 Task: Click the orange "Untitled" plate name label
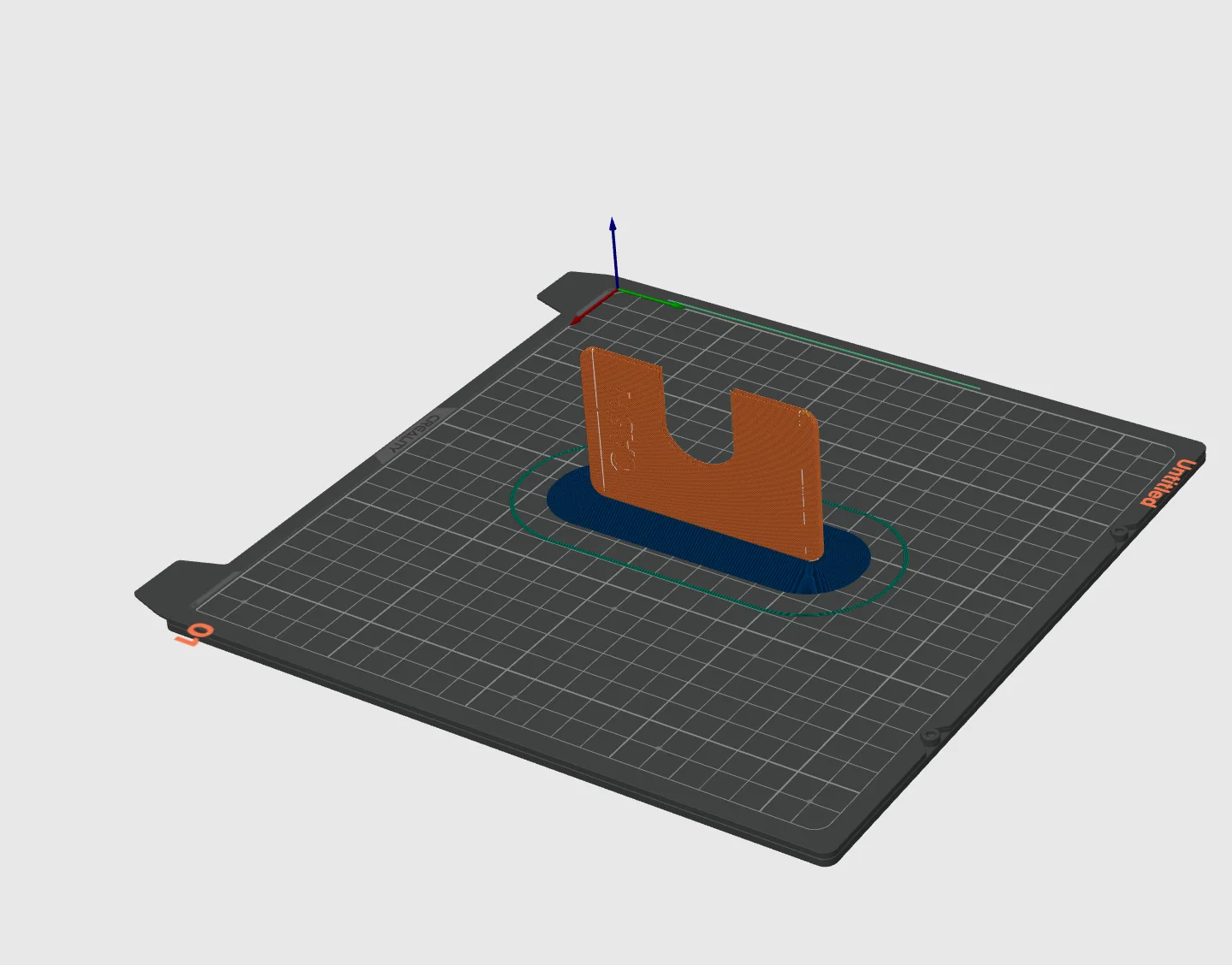tap(1169, 483)
